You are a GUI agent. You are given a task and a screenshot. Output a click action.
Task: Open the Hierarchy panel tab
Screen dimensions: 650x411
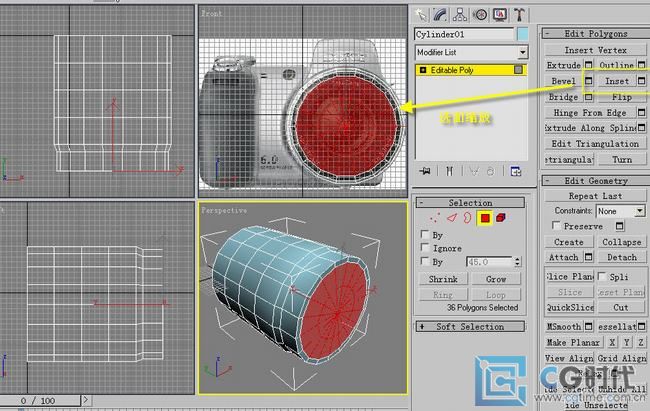tap(460, 15)
